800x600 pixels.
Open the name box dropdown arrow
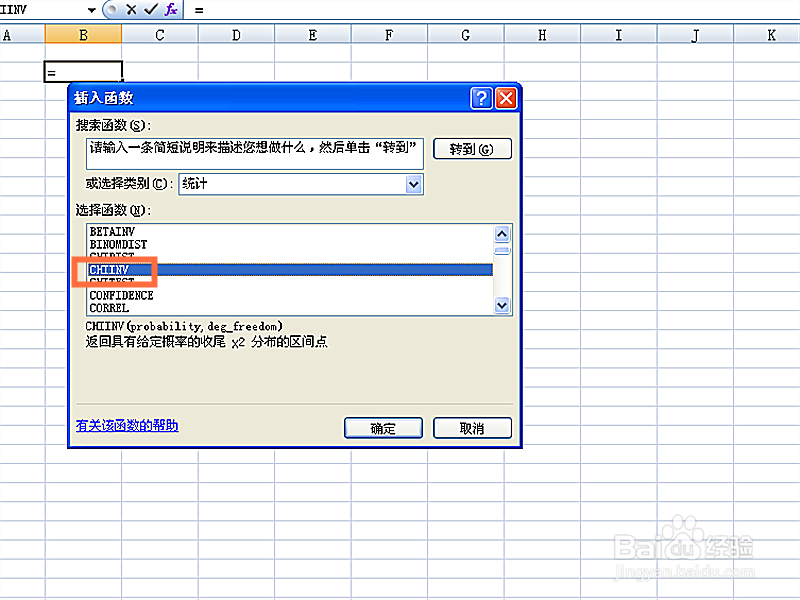tap(91, 10)
